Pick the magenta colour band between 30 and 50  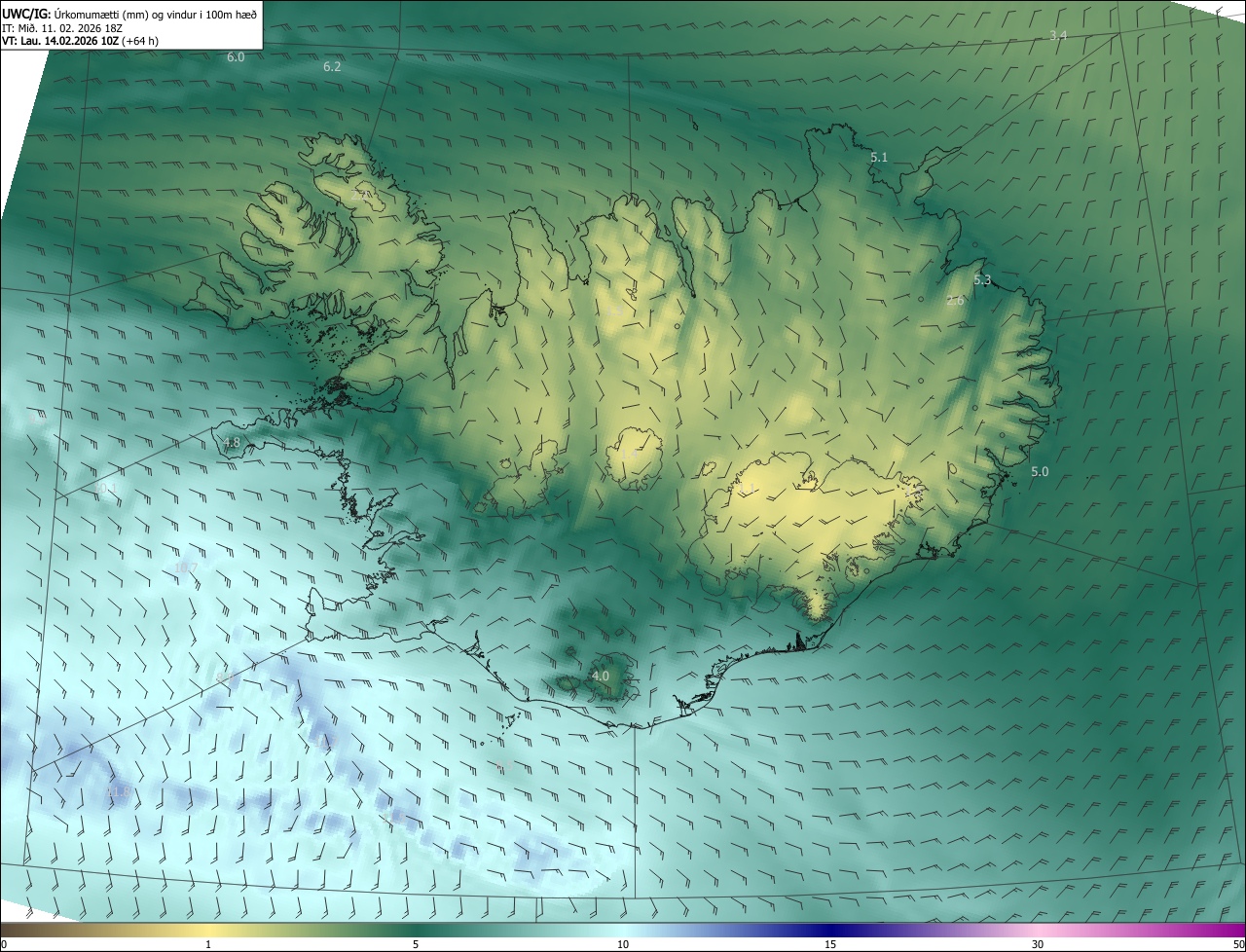[1144, 930]
